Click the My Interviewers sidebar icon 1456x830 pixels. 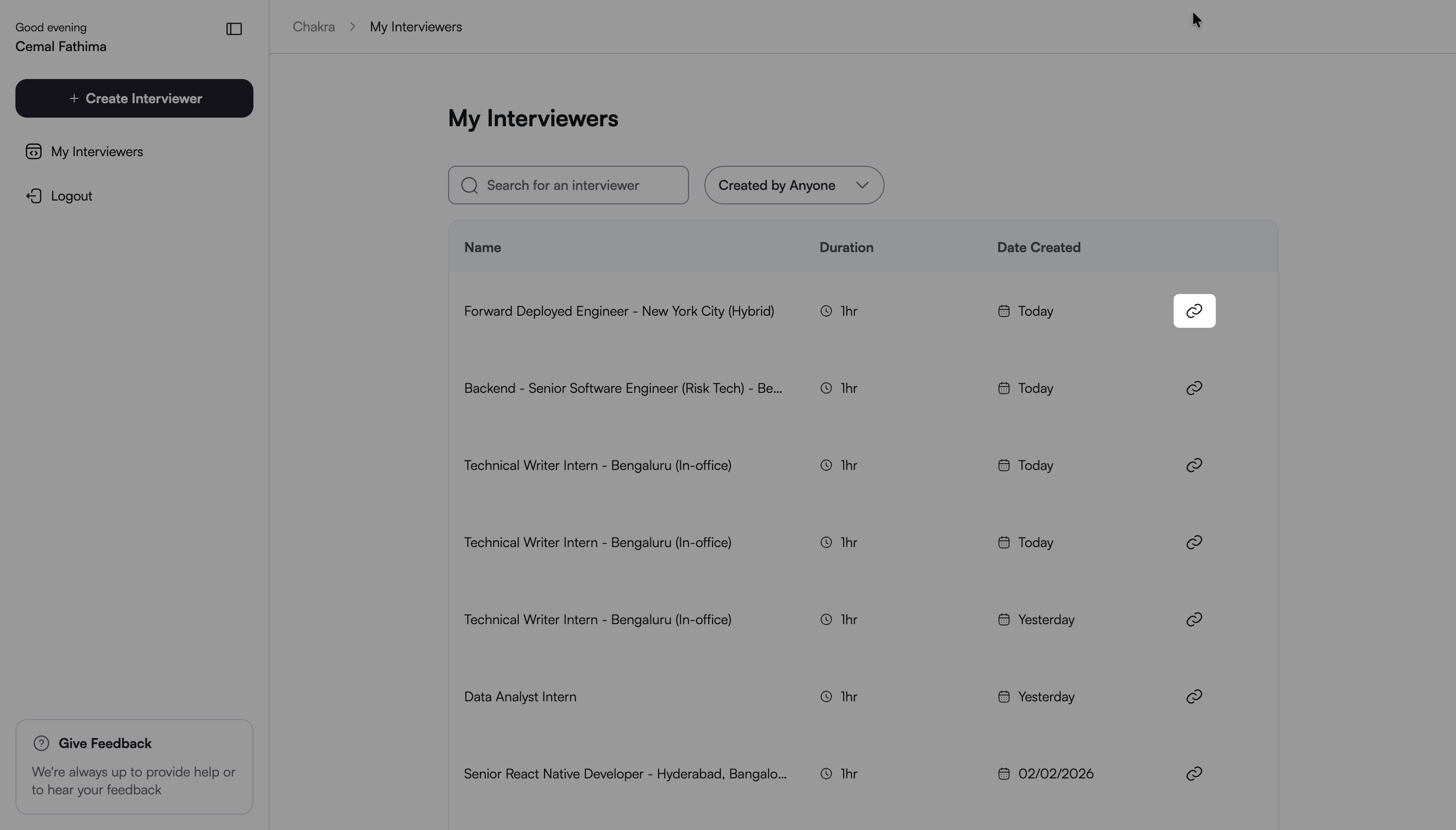point(34,152)
